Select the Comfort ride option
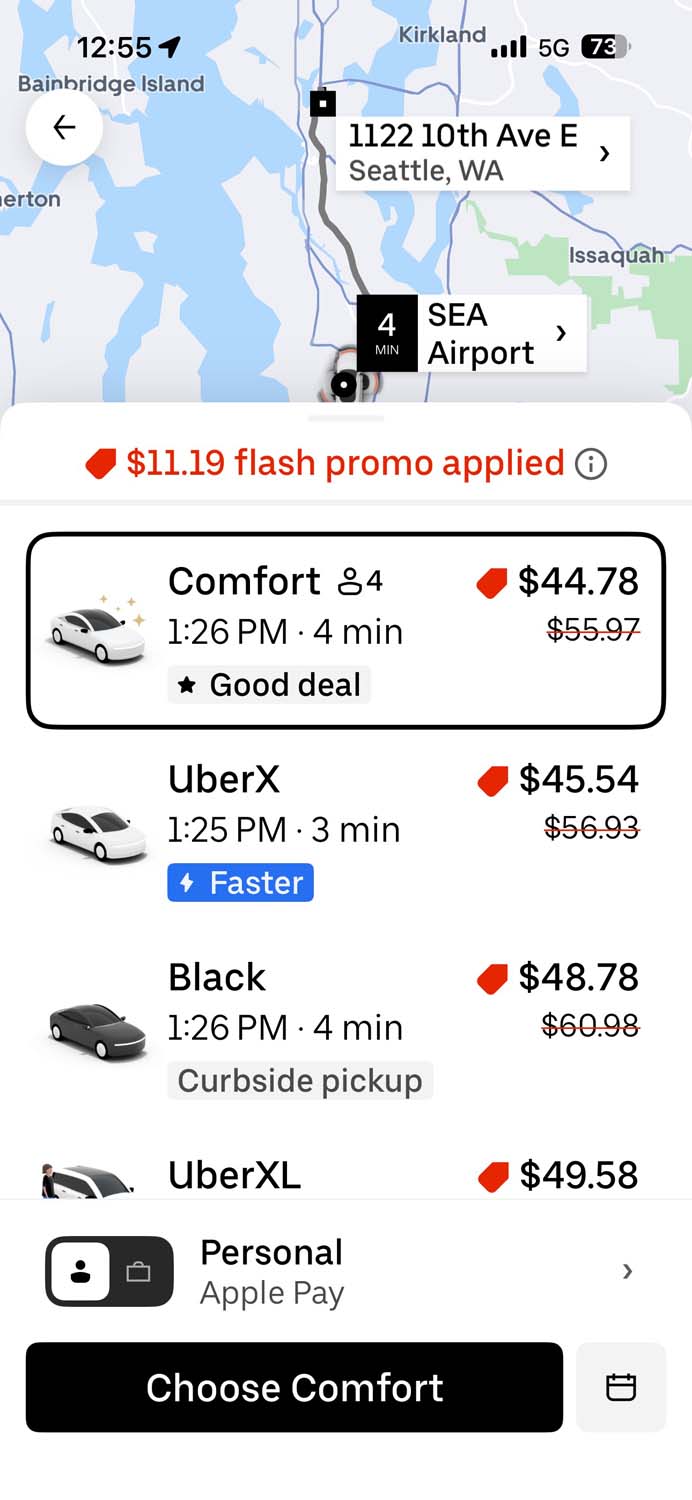 click(x=346, y=631)
